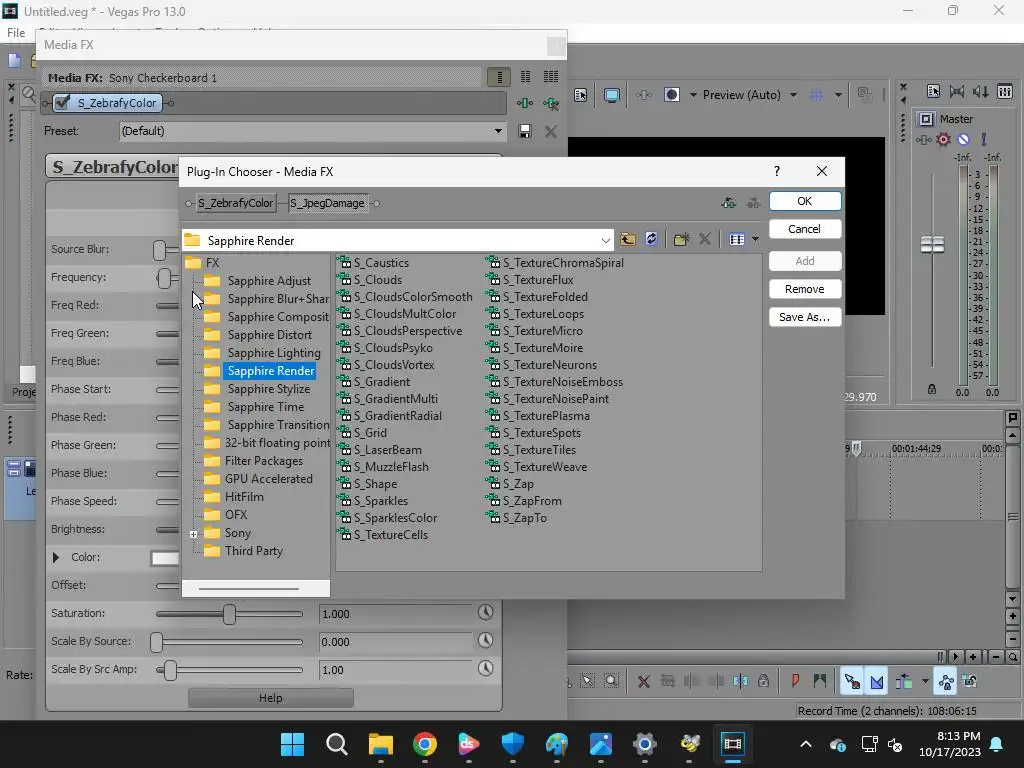Viewport: 1024px width, 768px height.
Task: Select the S_Grid plug-in
Action: click(370, 433)
